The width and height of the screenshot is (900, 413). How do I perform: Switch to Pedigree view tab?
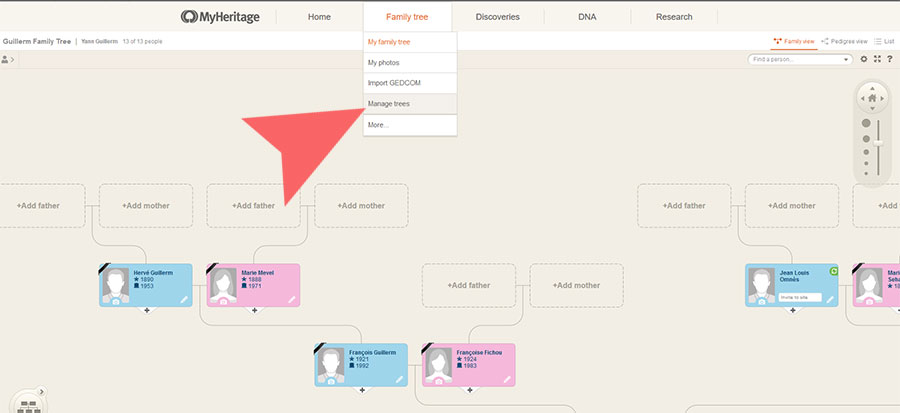click(x=844, y=41)
